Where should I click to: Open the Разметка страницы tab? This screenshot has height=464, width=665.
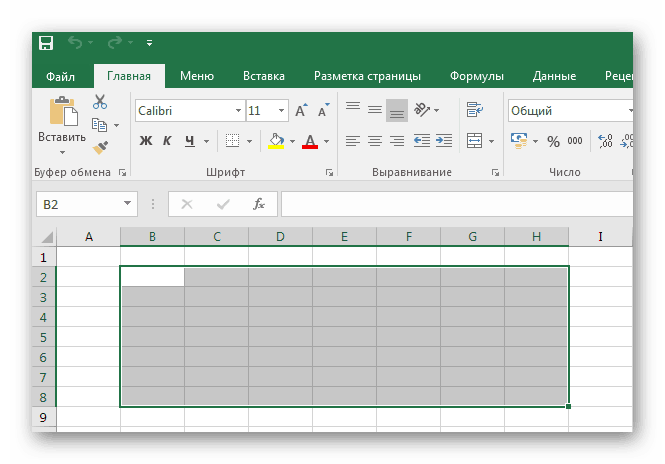[367, 76]
